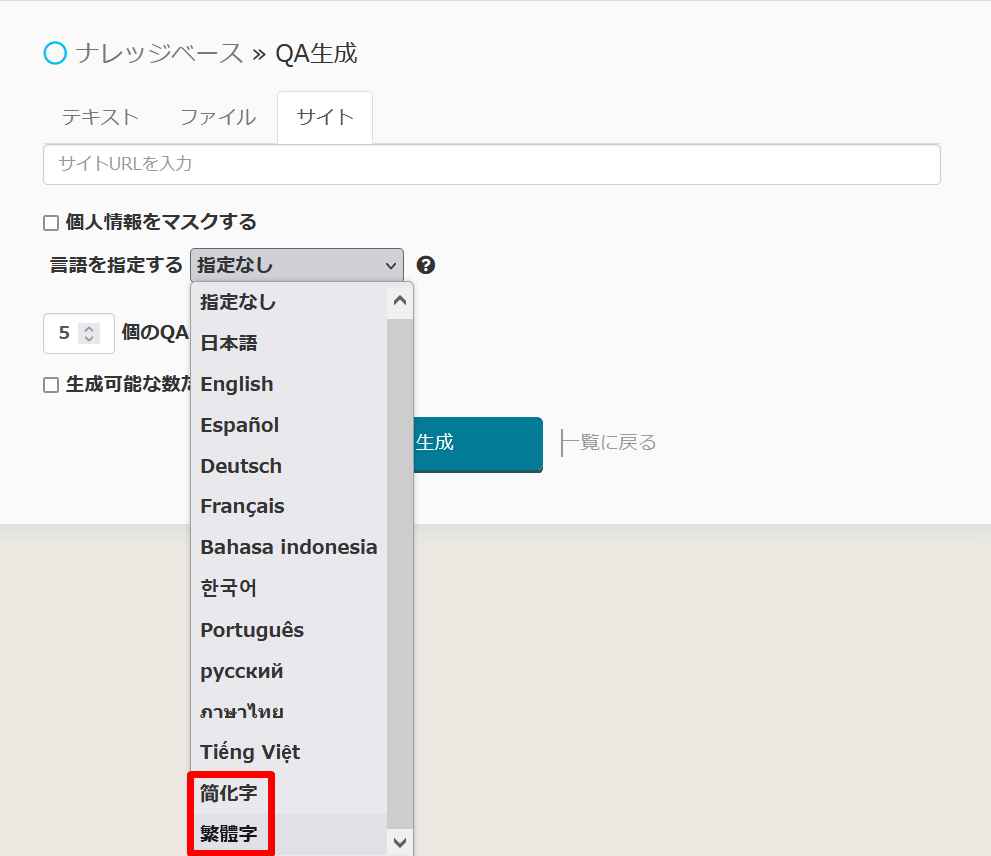Pick Français language option
The width and height of the screenshot is (991, 856).
pyautogui.click(x=289, y=506)
